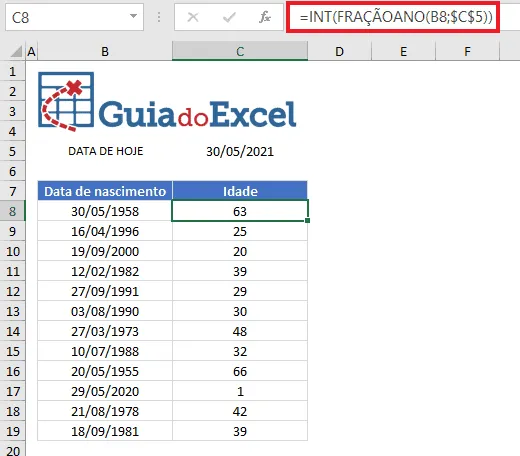Click the Enter checkmark formula bar icon
The width and height of the screenshot is (520, 456).
coord(229,17)
